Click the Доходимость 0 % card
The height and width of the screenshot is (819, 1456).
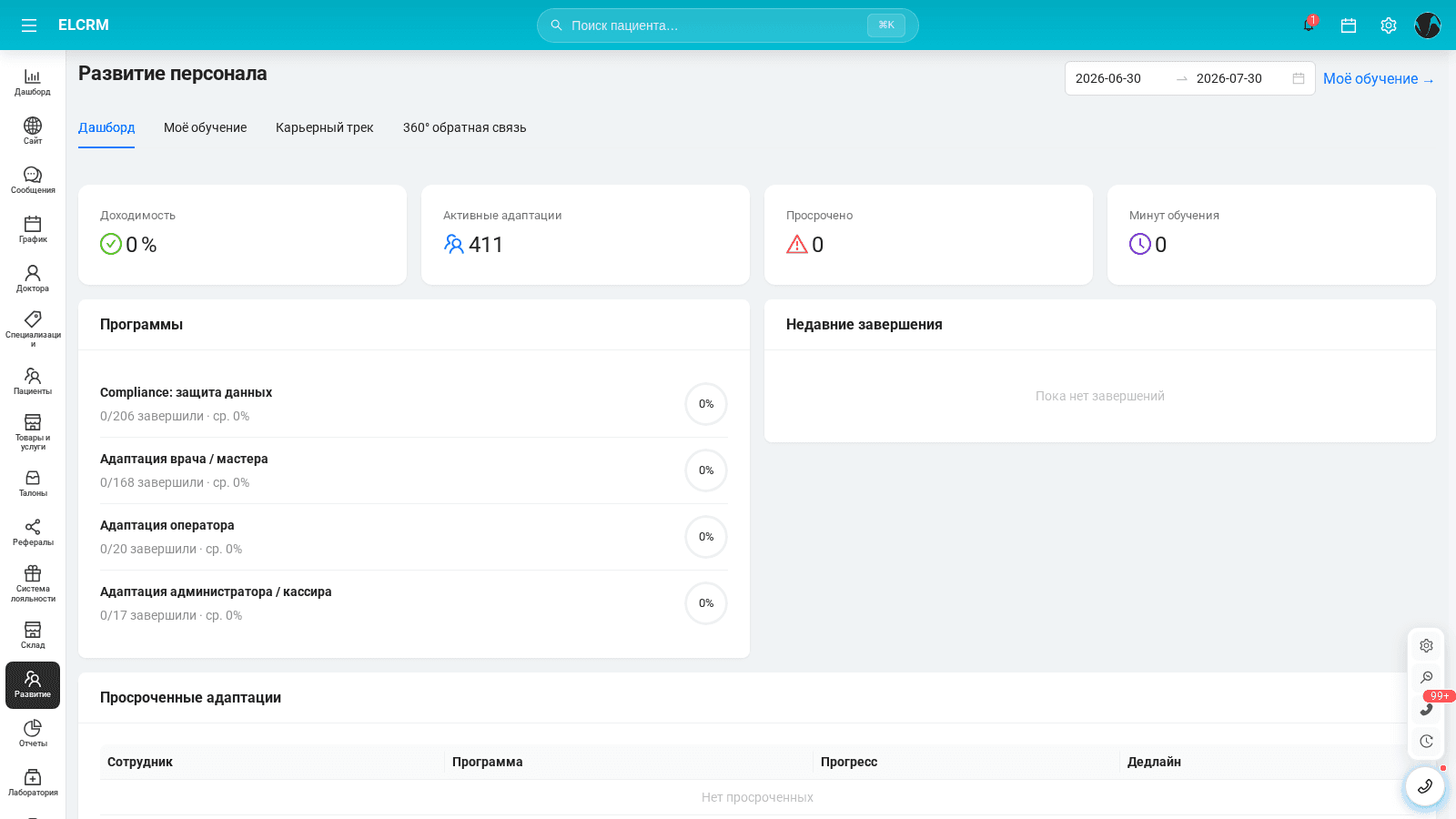point(242,235)
